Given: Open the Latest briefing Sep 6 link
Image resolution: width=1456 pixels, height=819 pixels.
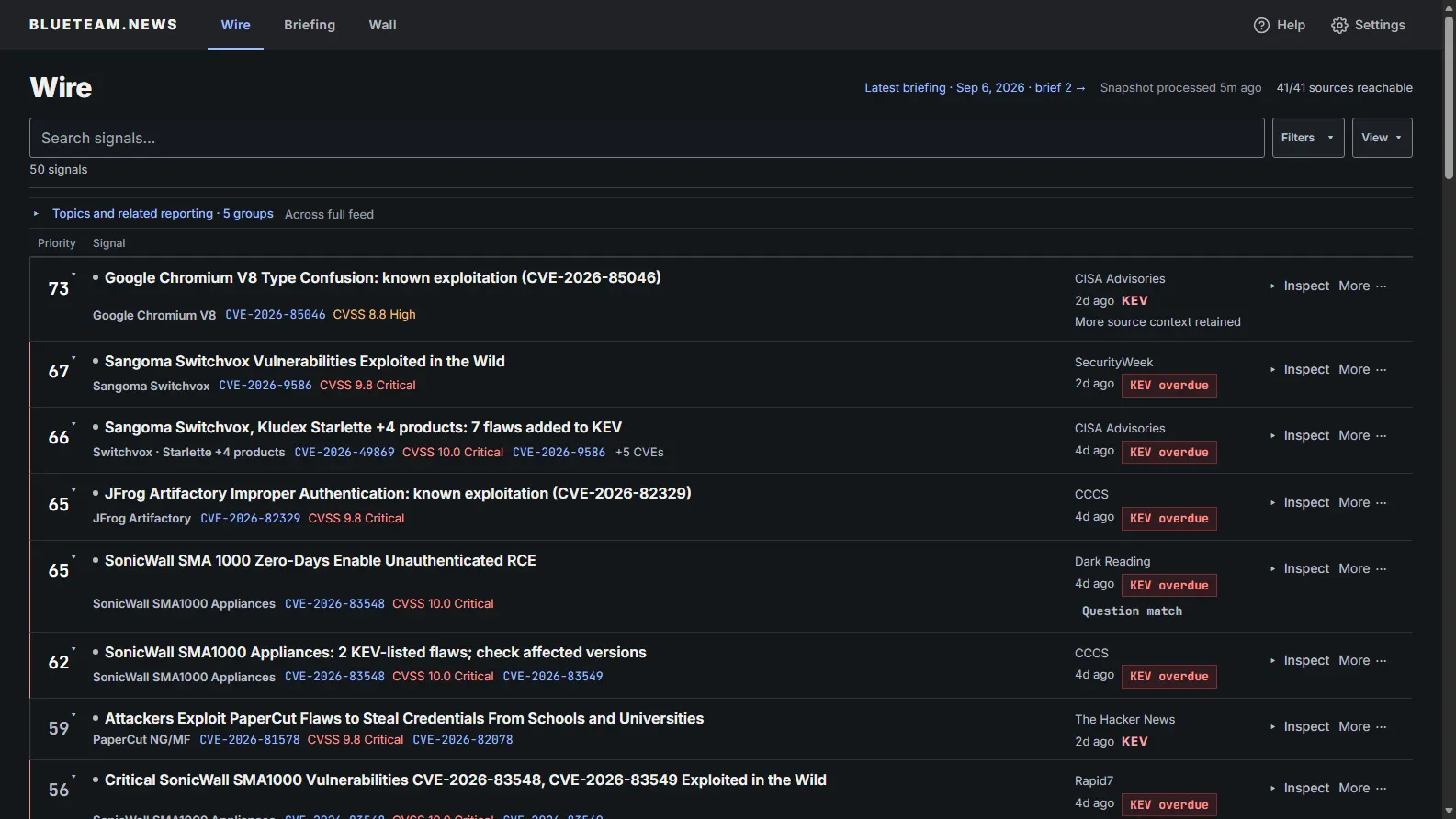Looking at the screenshot, I should pyautogui.click(x=975, y=87).
